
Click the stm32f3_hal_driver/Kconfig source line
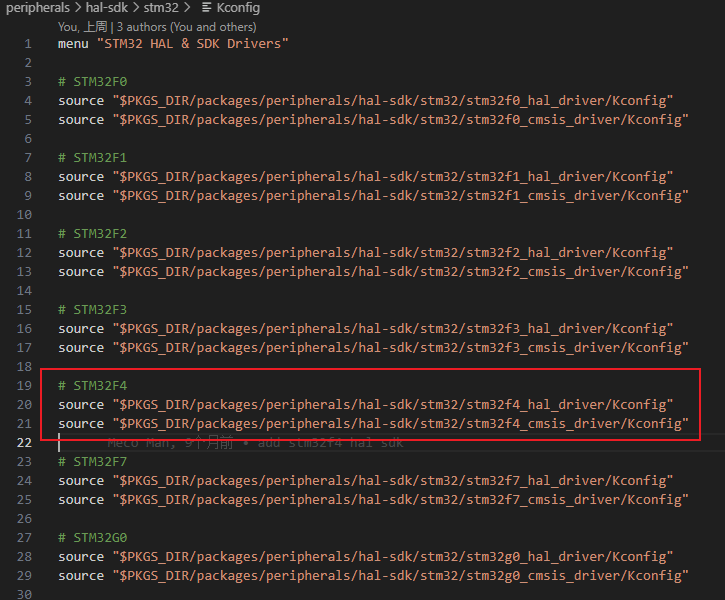pyautogui.click(x=365, y=329)
